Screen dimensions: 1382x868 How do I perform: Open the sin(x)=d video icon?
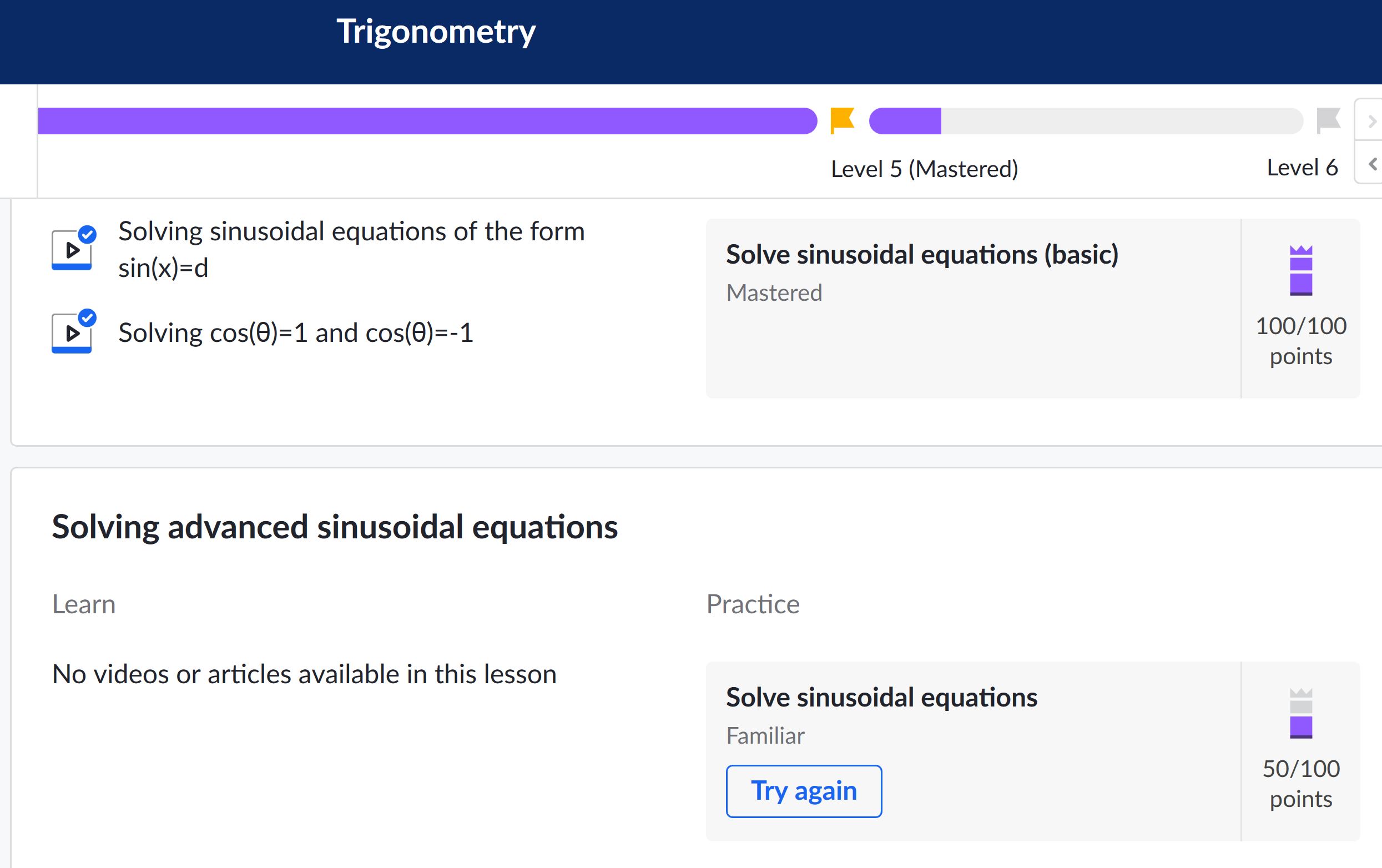(x=72, y=249)
